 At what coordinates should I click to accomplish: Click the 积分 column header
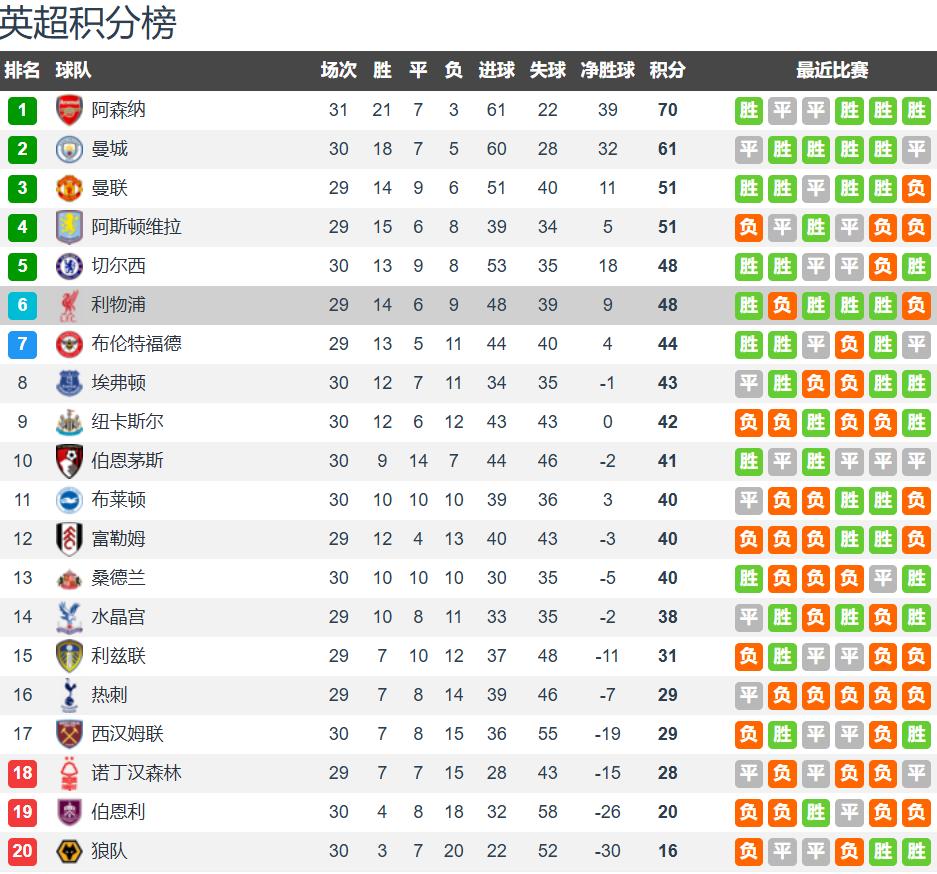point(667,71)
